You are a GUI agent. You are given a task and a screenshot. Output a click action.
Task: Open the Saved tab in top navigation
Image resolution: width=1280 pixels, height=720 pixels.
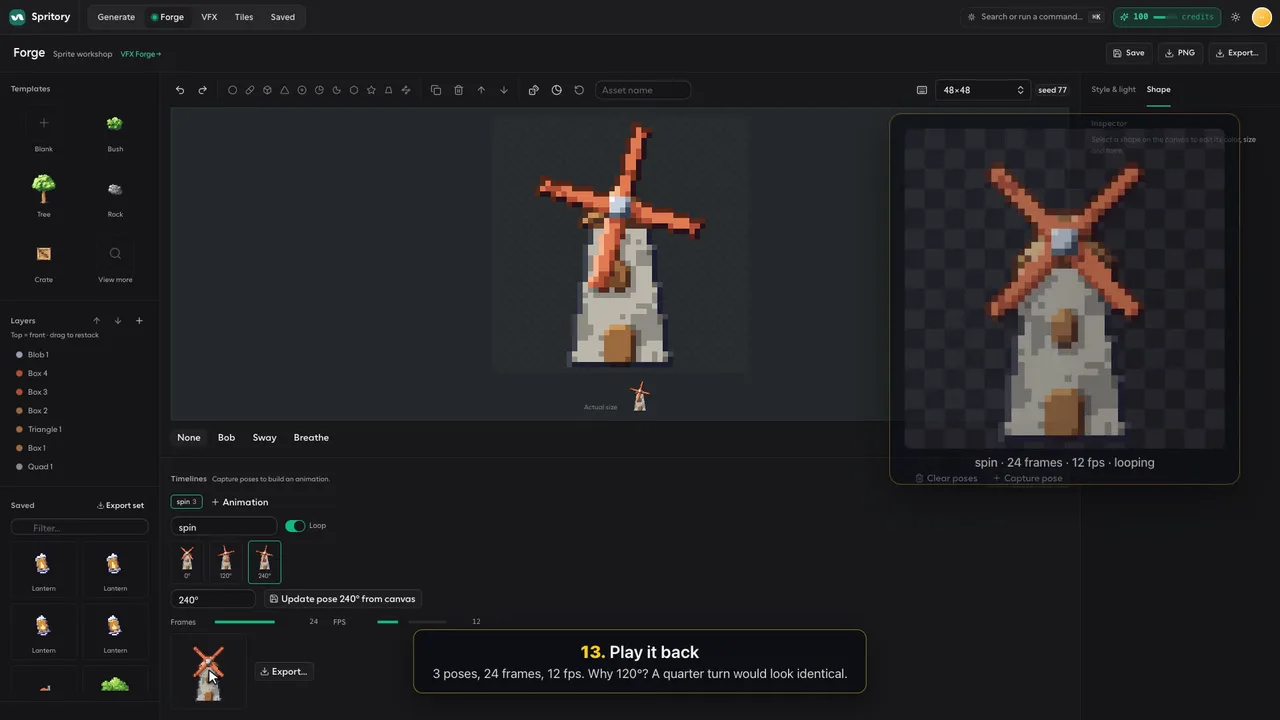tap(283, 17)
